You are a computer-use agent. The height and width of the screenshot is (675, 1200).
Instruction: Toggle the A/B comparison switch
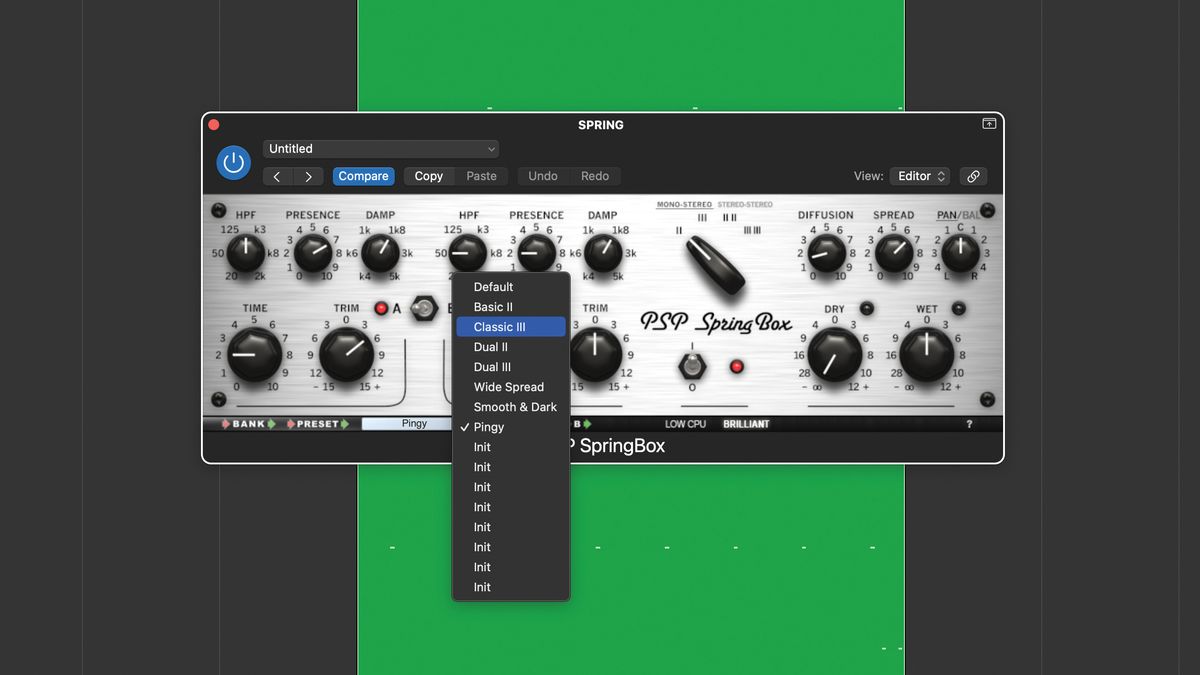[x=423, y=309]
